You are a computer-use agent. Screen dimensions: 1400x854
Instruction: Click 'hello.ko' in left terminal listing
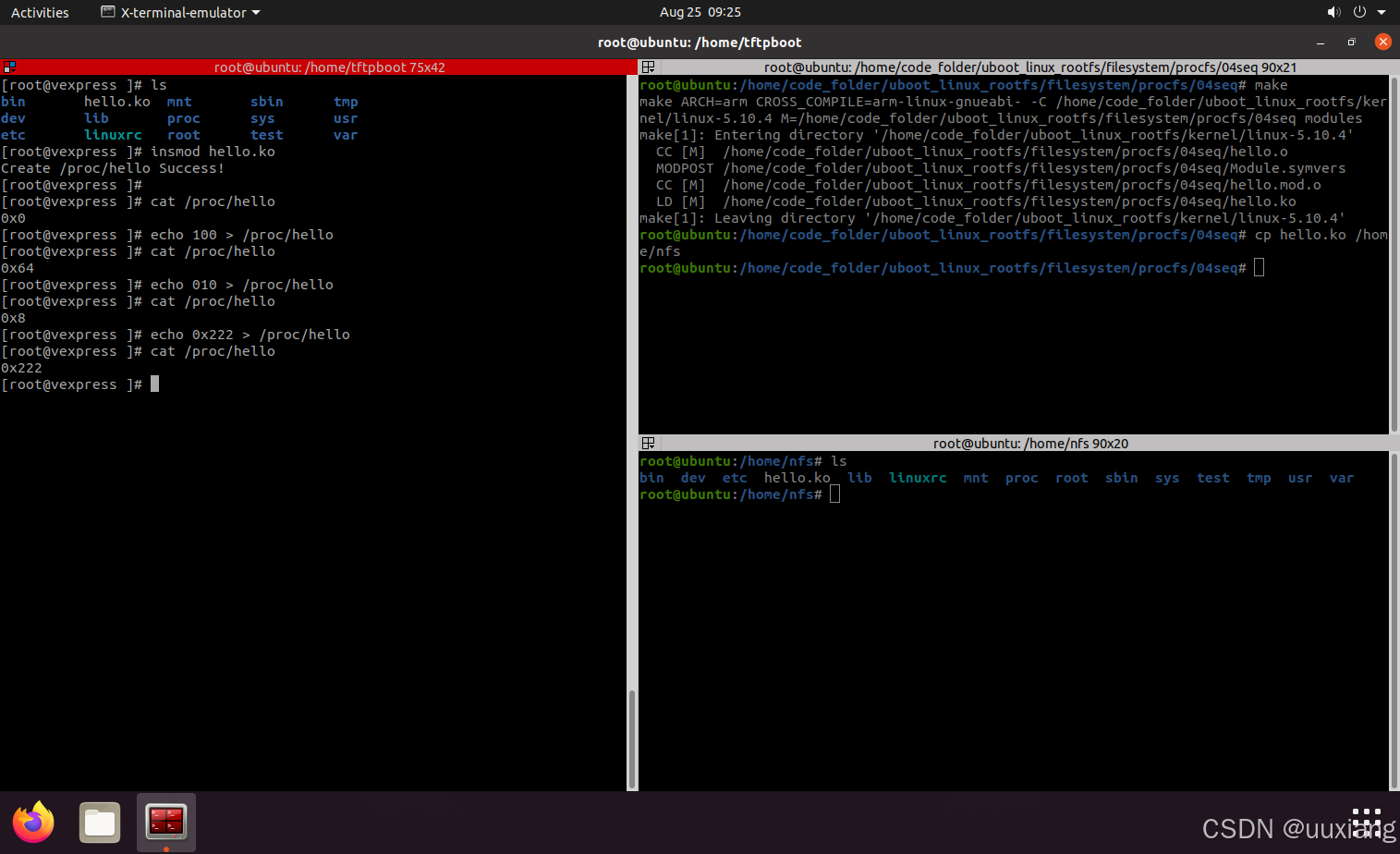tap(116, 102)
